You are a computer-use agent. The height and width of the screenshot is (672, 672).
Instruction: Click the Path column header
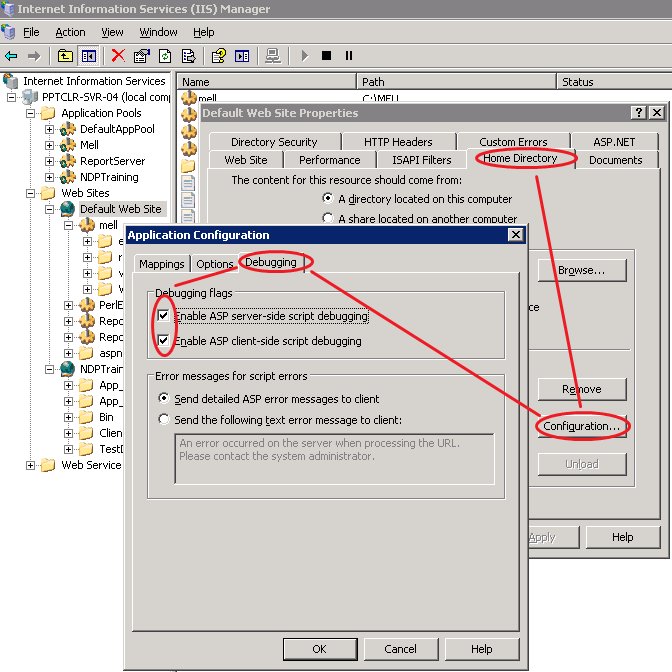(x=456, y=82)
